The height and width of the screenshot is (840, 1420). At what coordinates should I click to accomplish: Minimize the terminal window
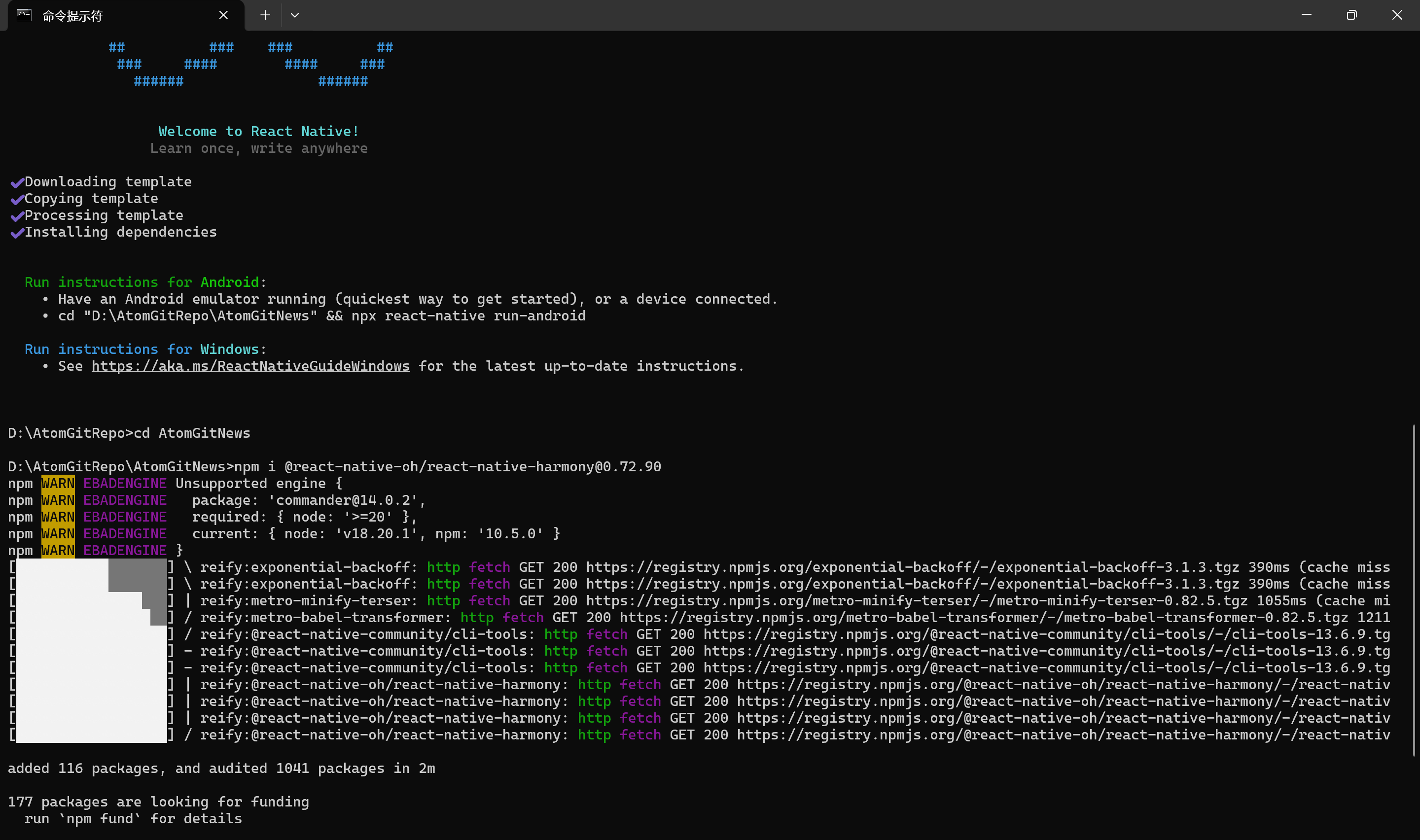1306,15
